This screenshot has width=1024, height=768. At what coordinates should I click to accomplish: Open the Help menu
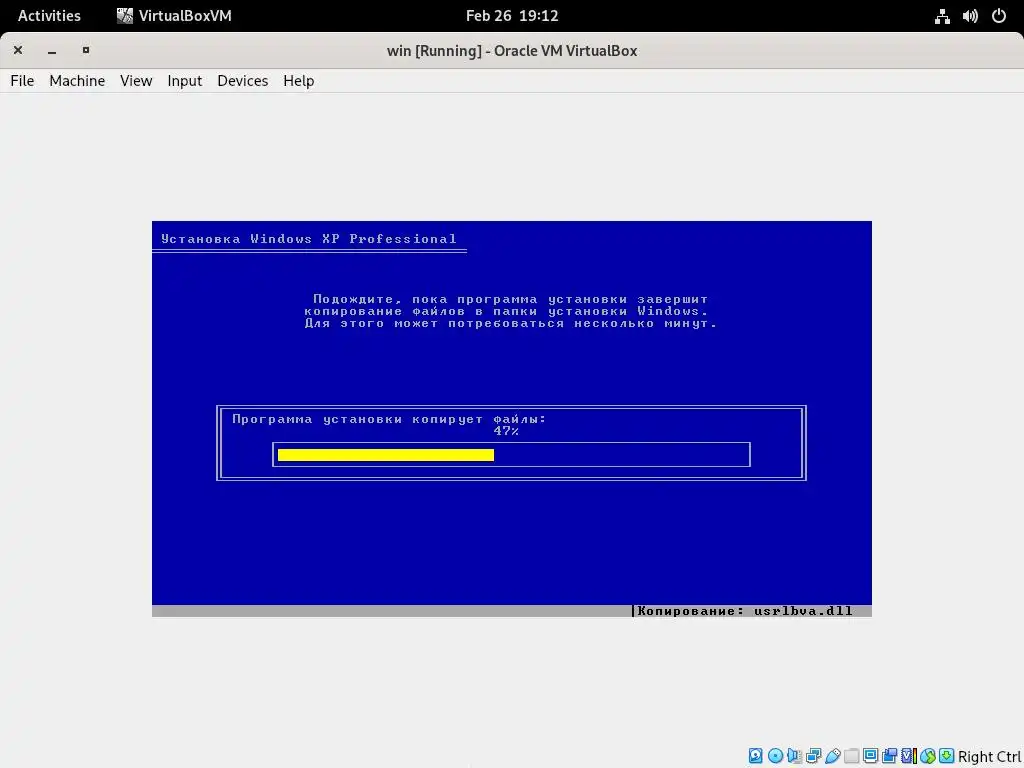click(x=298, y=80)
